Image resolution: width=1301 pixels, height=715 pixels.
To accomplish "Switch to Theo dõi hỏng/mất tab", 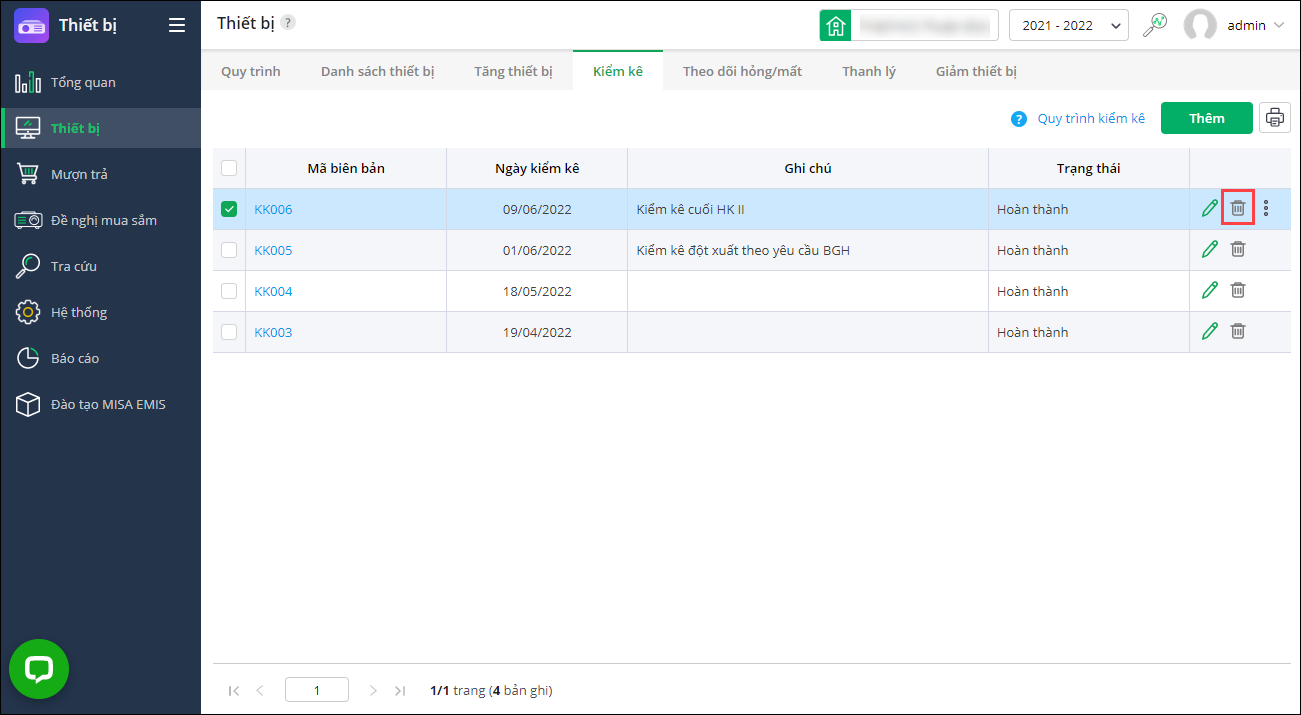I will (x=742, y=71).
